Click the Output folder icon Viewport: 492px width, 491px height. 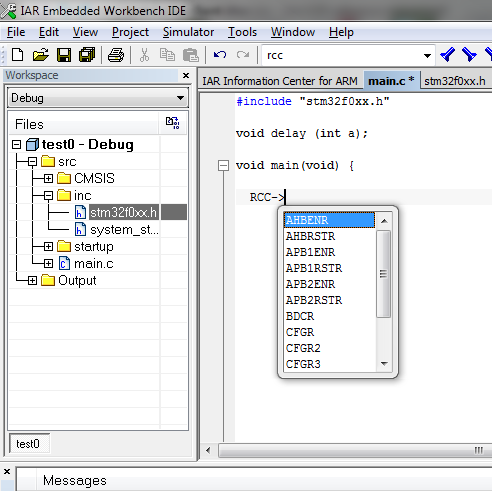(x=48, y=280)
